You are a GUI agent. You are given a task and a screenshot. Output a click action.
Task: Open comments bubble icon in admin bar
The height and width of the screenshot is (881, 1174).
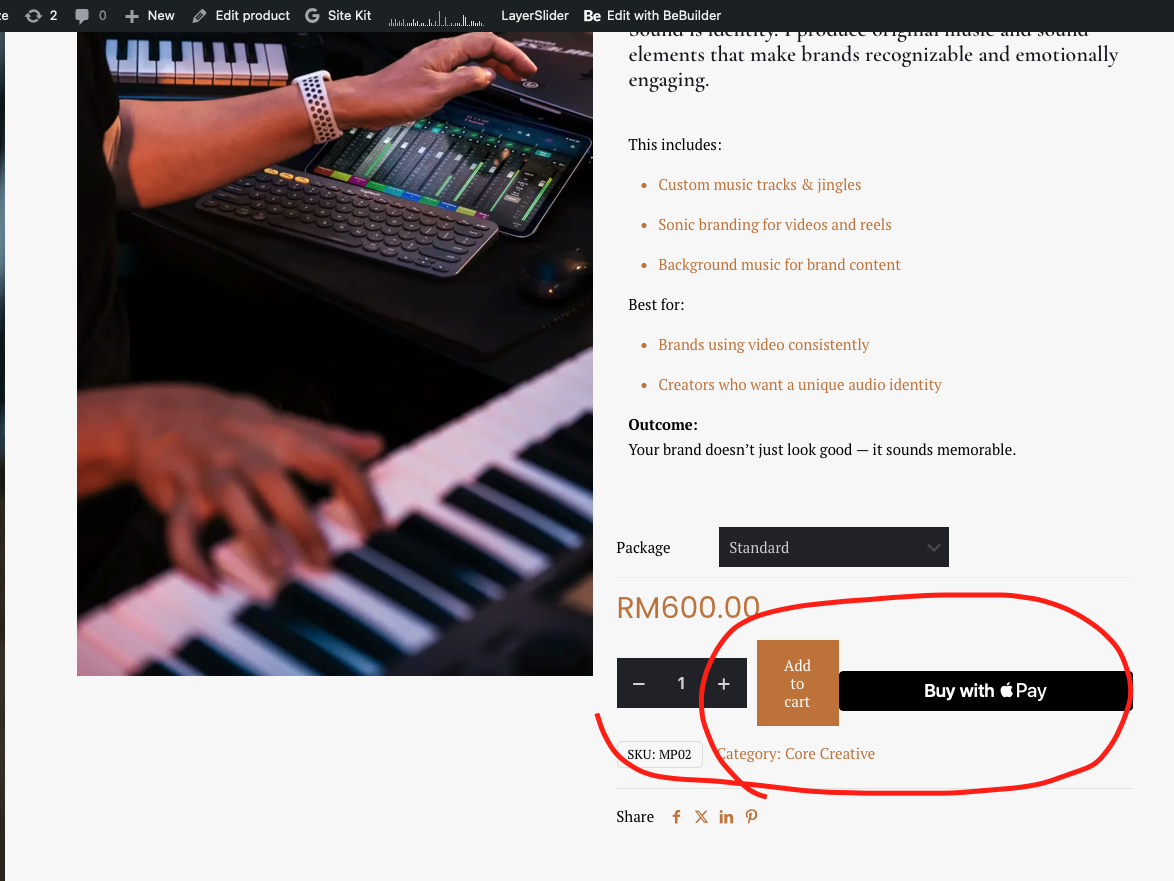[x=82, y=16]
